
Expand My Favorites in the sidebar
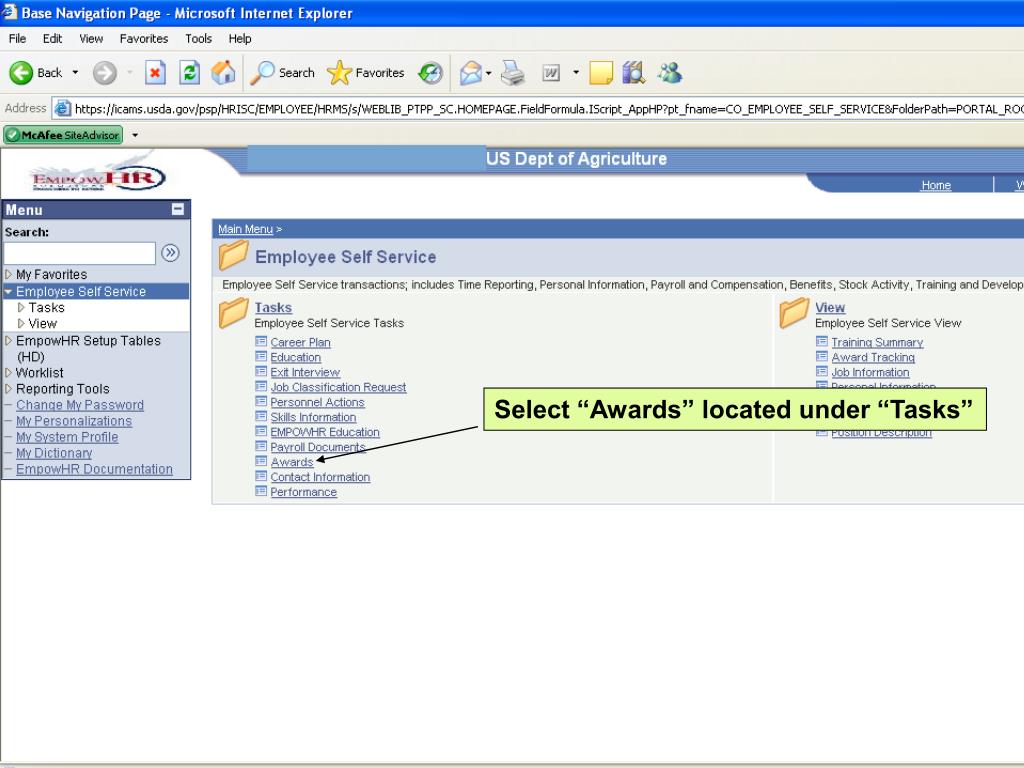pos(7,275)
